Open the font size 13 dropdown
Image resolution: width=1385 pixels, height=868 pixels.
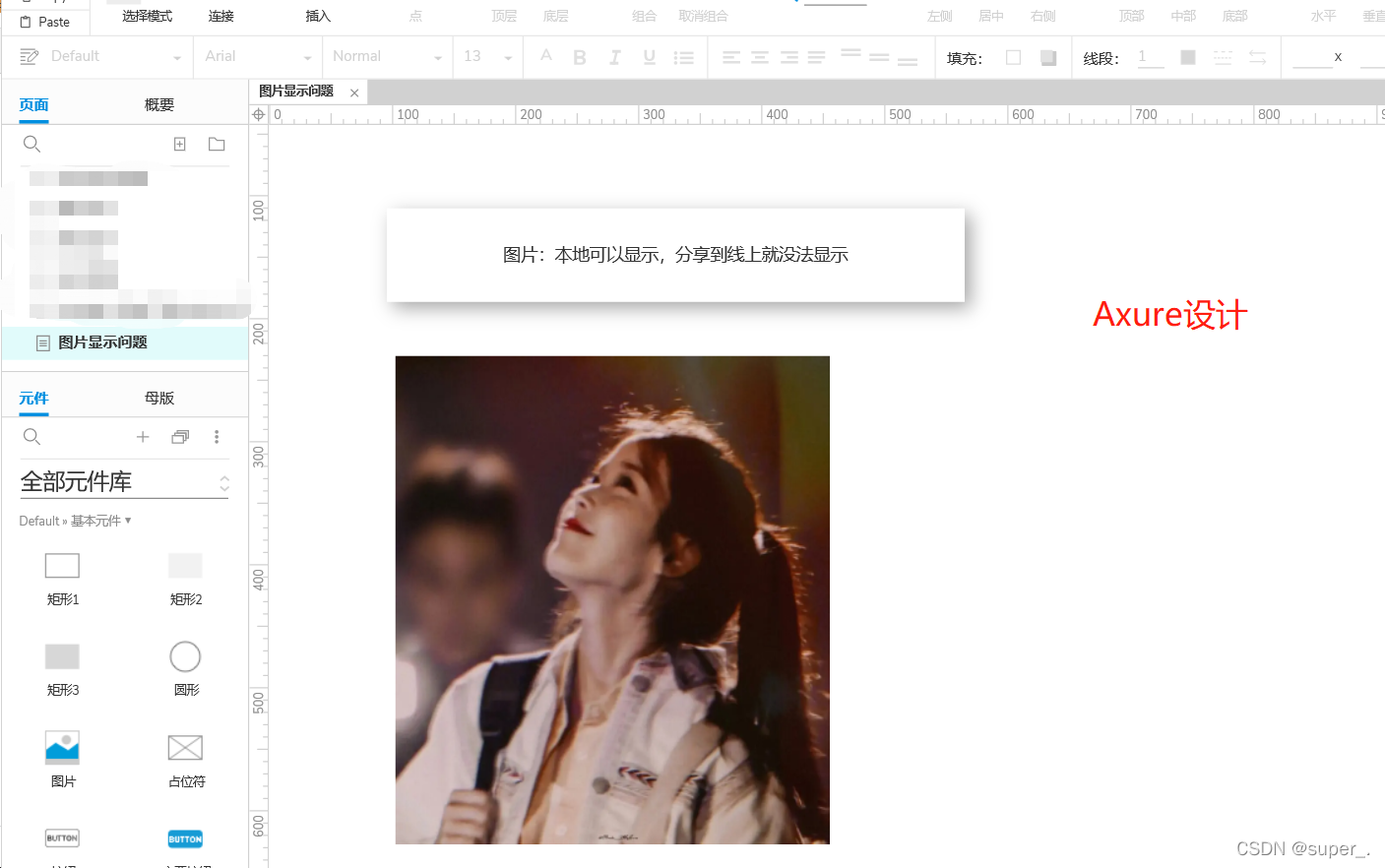click(x=488, y=56)
